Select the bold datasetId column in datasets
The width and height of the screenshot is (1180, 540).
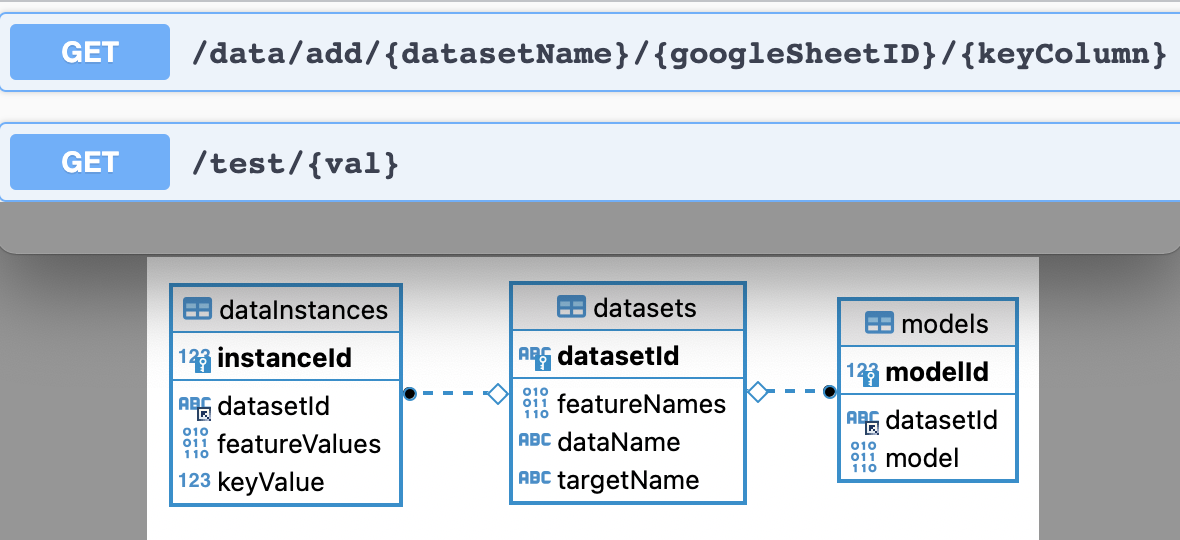pos(618,356)
